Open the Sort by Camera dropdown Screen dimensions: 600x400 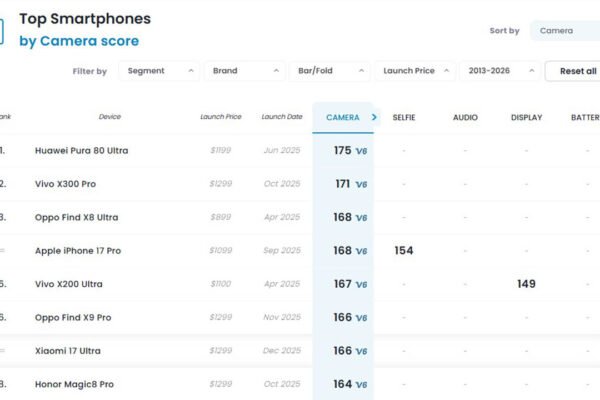pyautogui.click(x=564, y=31)
